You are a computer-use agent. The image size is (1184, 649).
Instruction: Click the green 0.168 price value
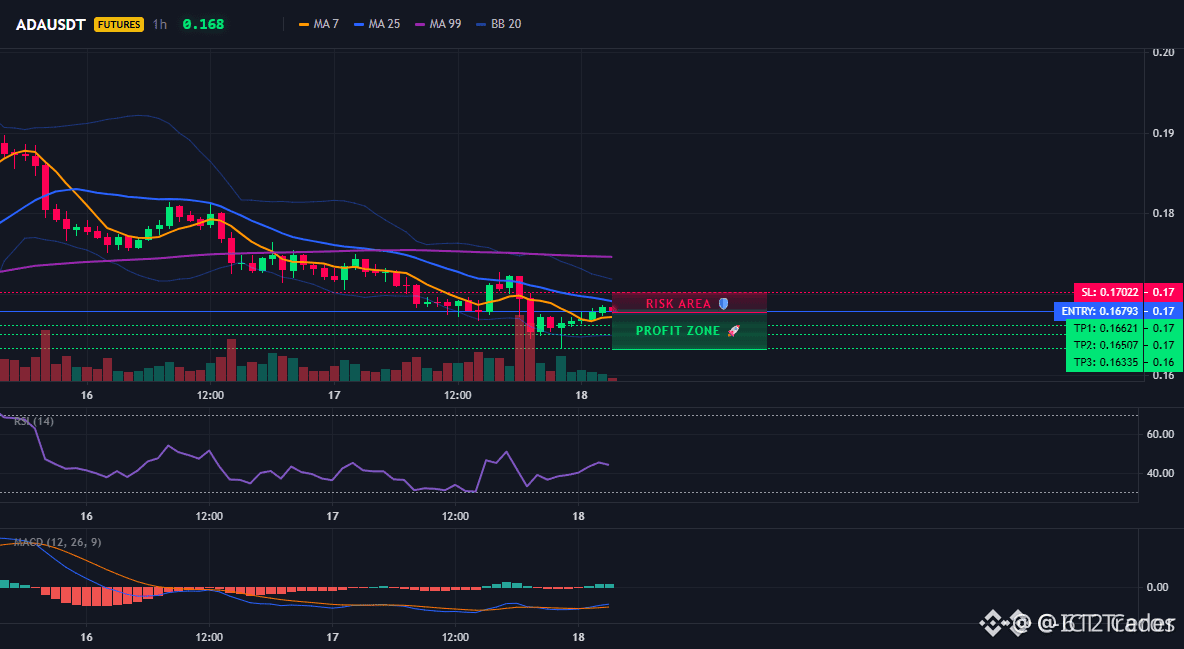203,24
